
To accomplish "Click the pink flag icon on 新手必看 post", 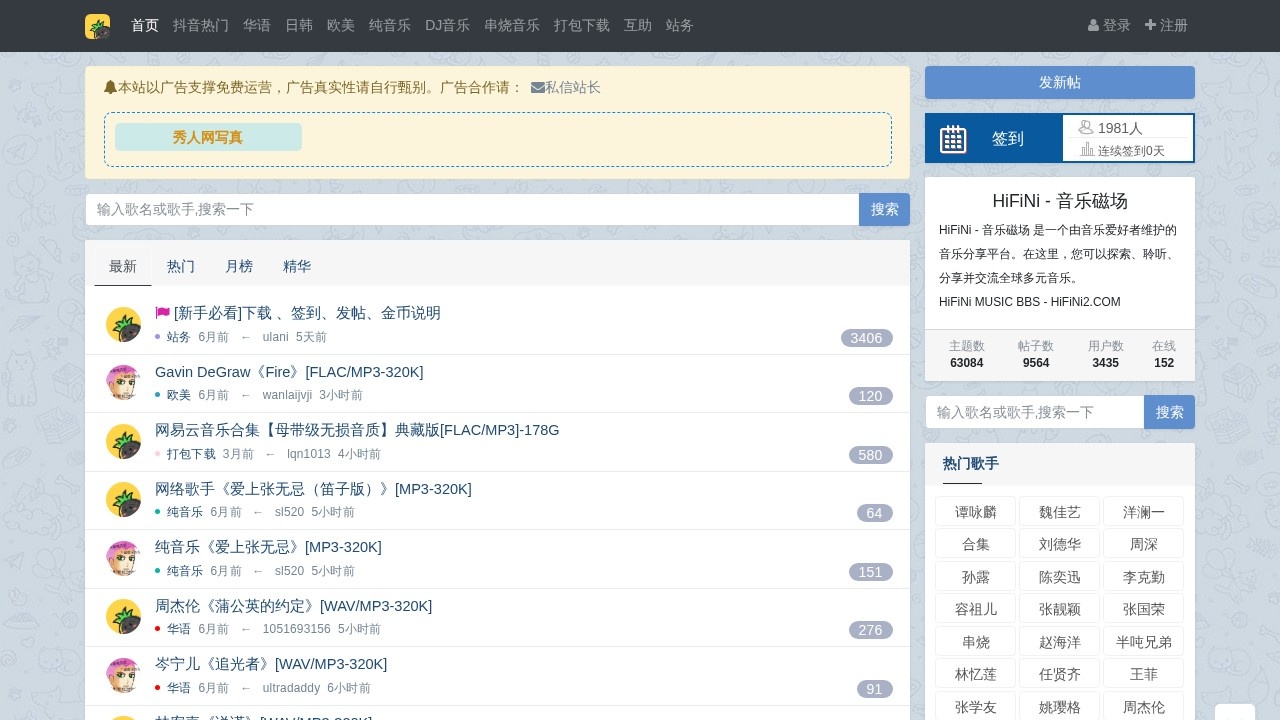I will pos(162,313).
